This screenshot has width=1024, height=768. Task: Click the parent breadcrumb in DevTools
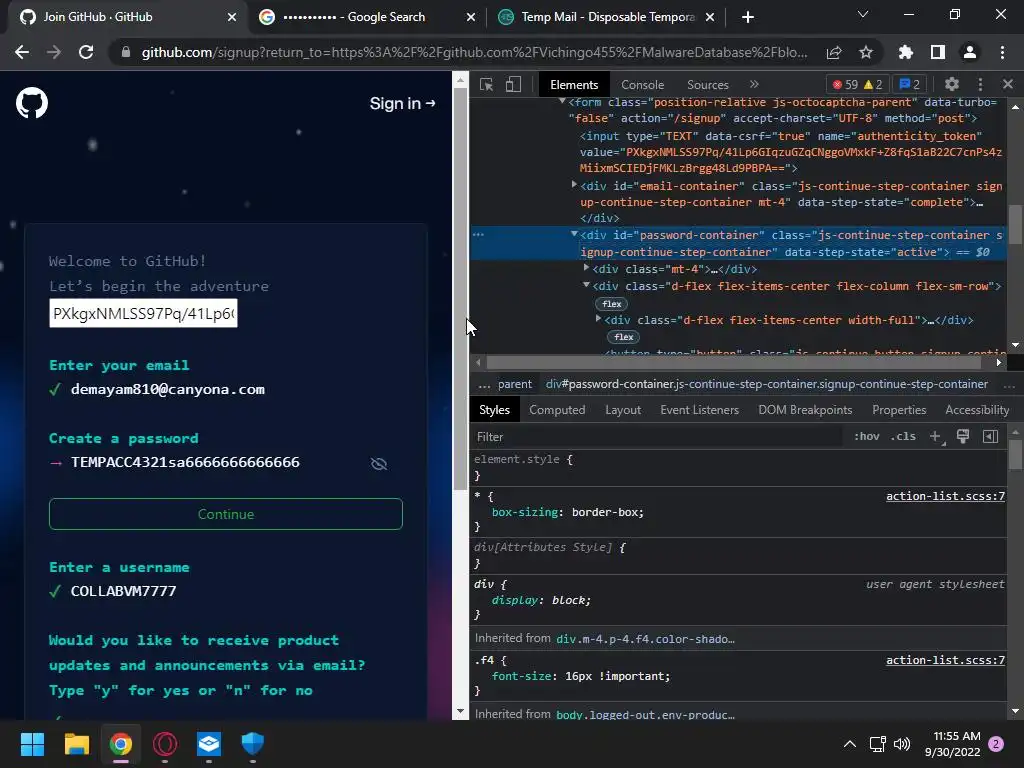tap(515, 384)
